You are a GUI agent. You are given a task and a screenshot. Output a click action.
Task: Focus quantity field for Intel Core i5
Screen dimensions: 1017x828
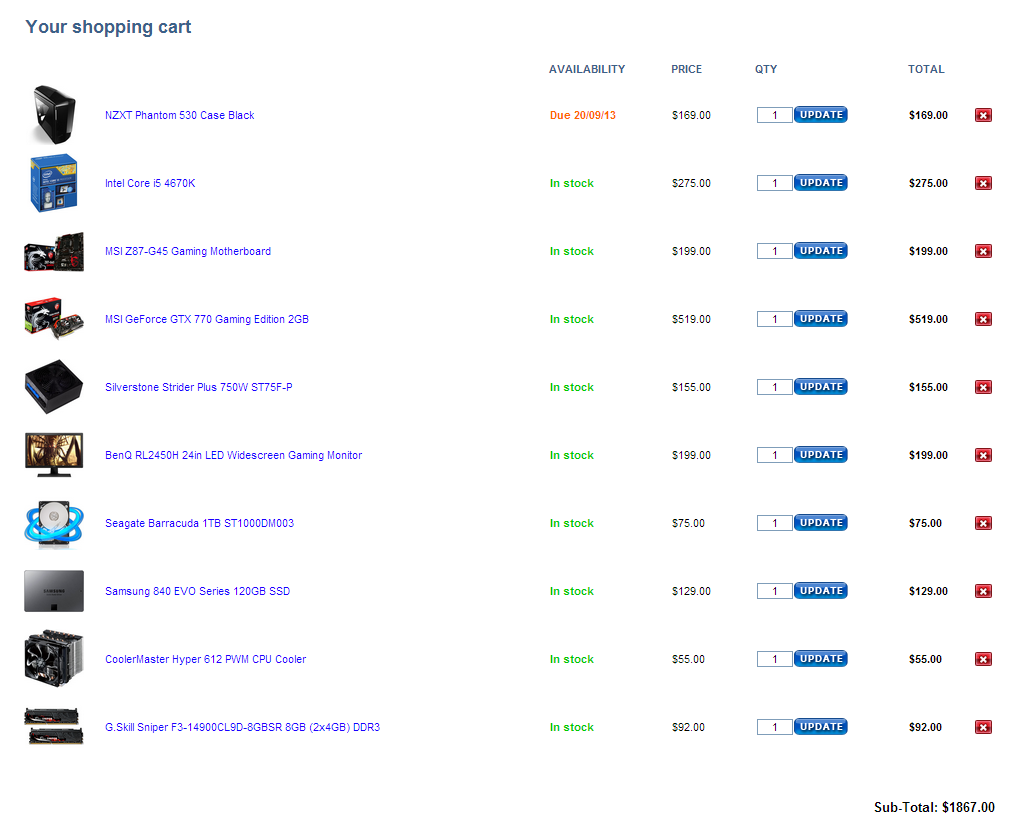(x=774, y=183)
